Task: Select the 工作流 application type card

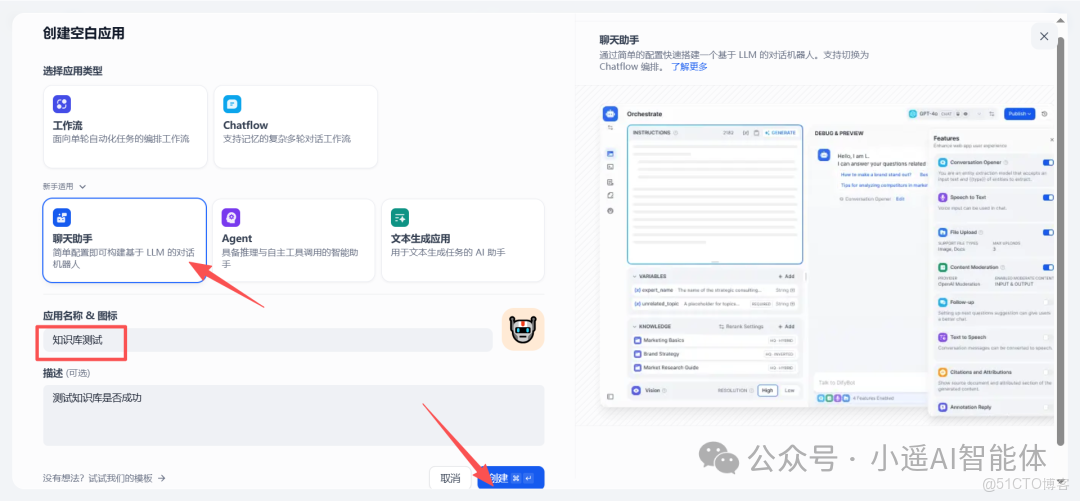Action: [x=125, y=127]
